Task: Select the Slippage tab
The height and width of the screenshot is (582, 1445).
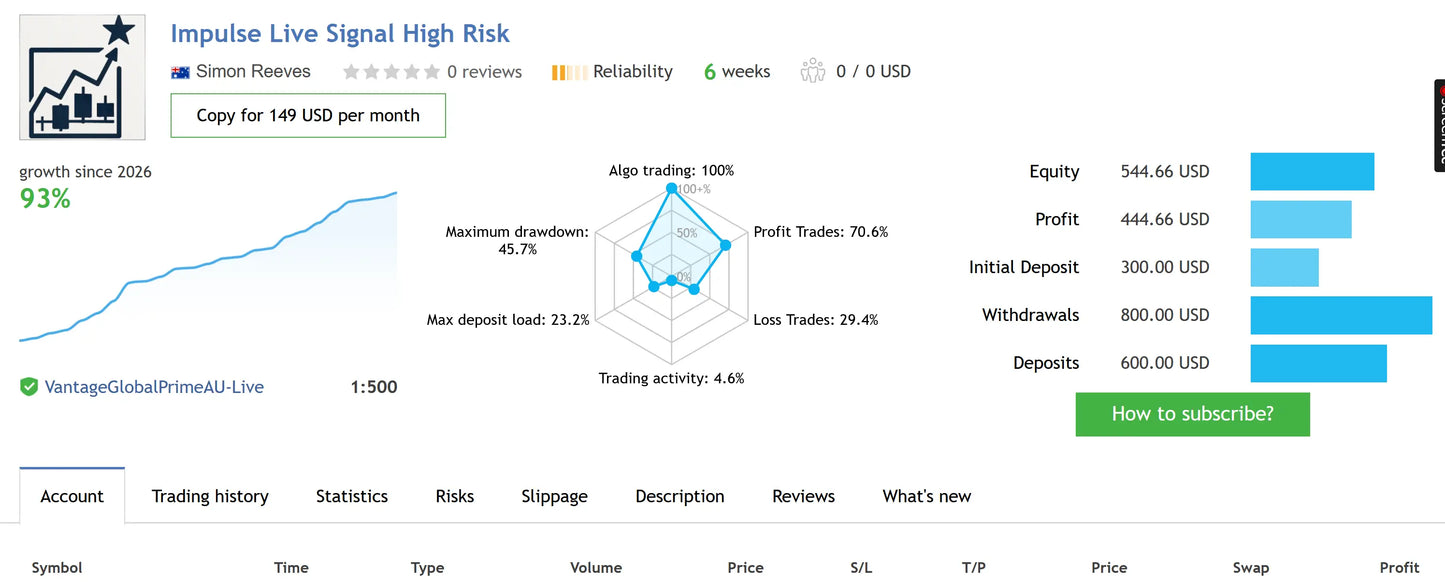Action: coord(554,496)
